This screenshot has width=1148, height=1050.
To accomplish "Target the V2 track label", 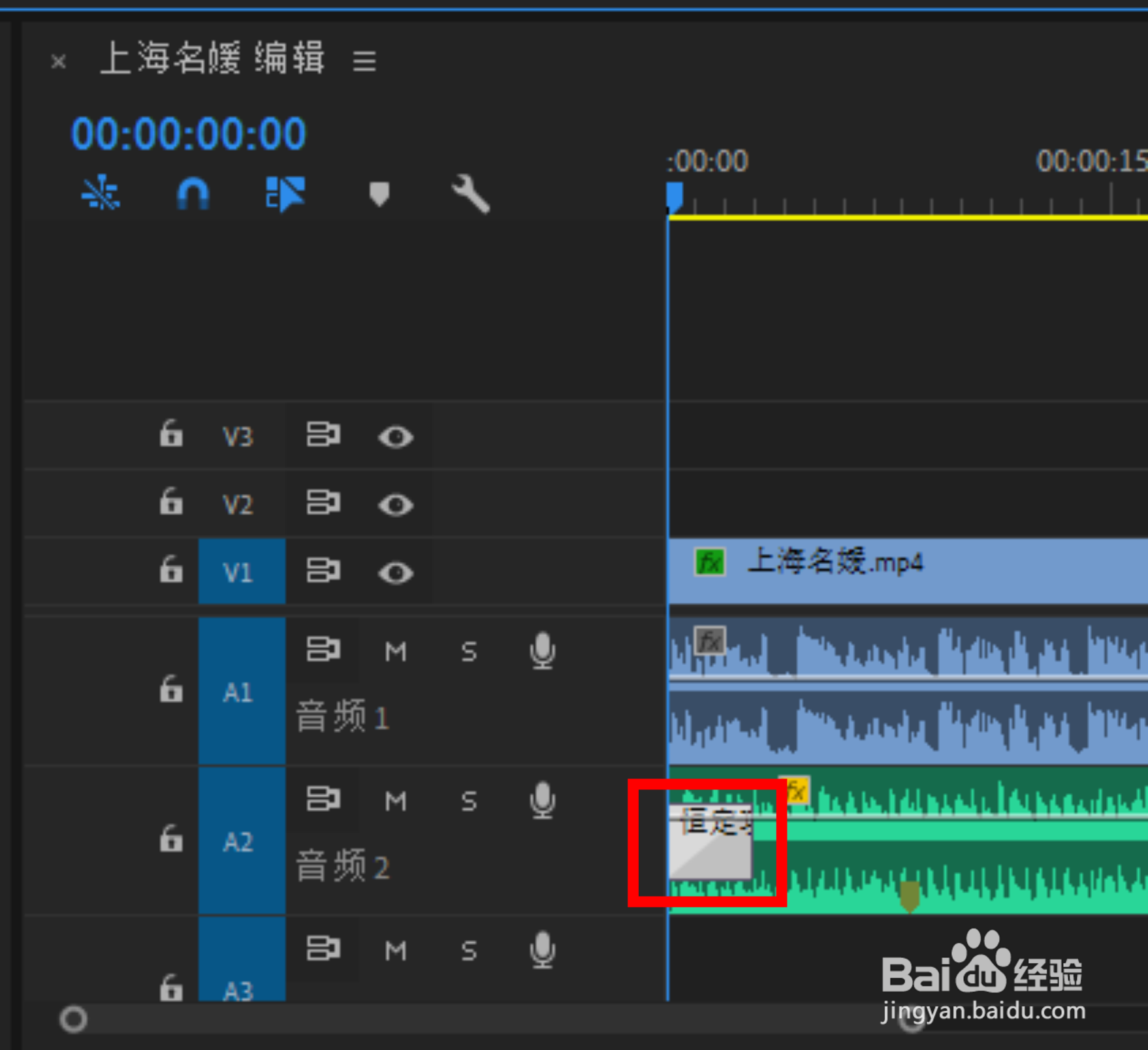I will [x=238, y=504].
